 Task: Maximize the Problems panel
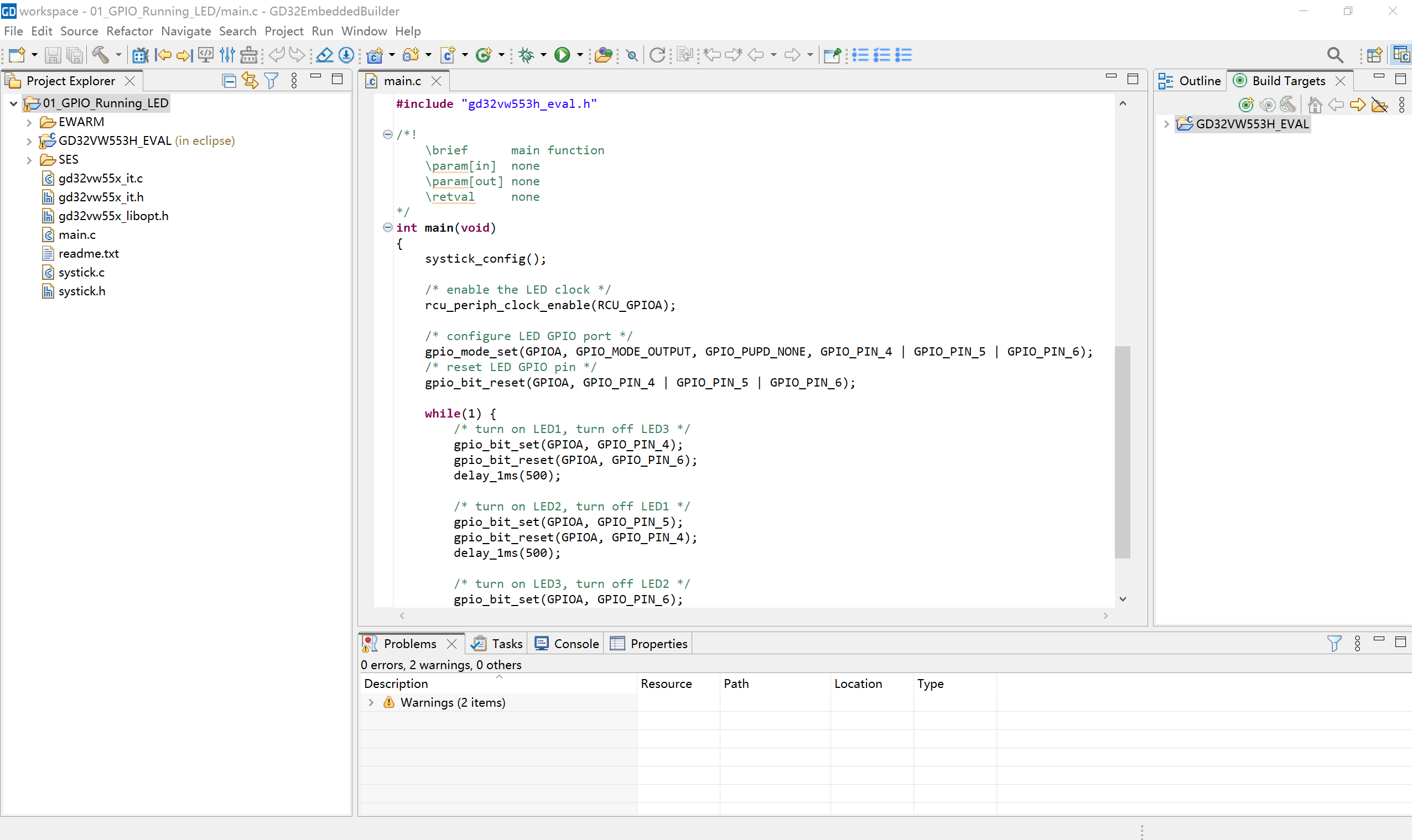pyautogui.click(x=1401, y=642)
